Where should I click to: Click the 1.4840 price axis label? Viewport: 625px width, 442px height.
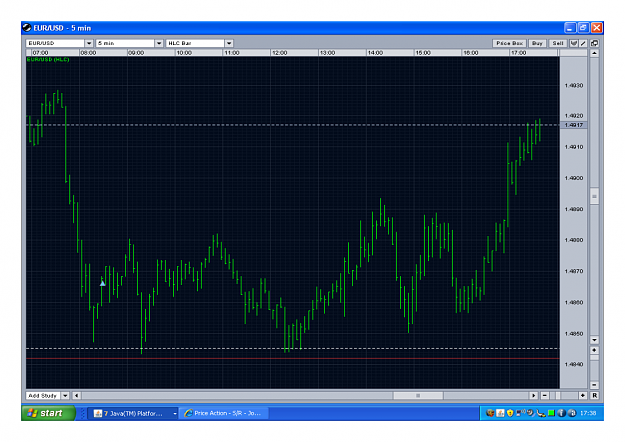click(x=574, y=364)
